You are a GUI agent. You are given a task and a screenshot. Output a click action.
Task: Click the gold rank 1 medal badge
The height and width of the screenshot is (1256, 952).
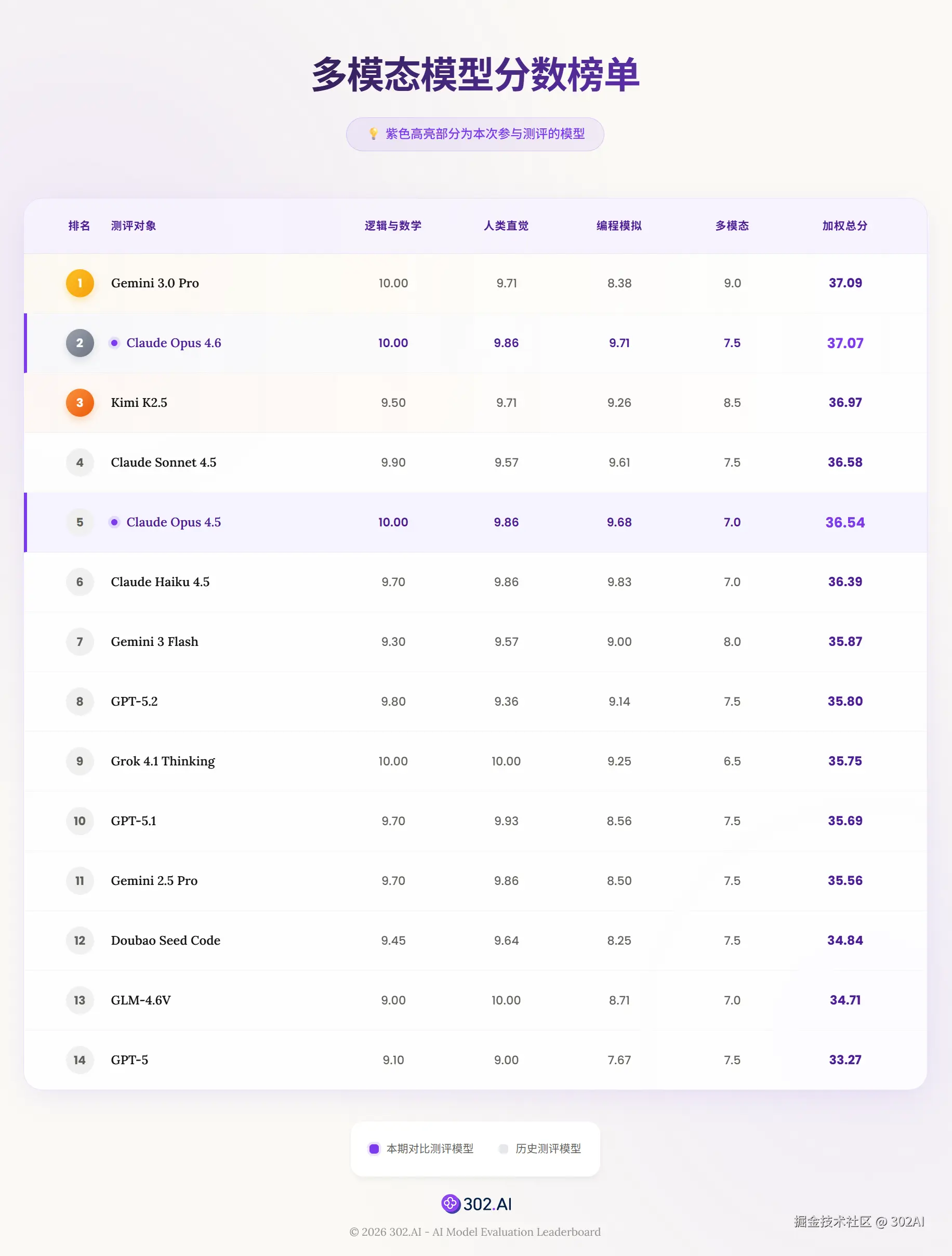(x=80, y=283)
